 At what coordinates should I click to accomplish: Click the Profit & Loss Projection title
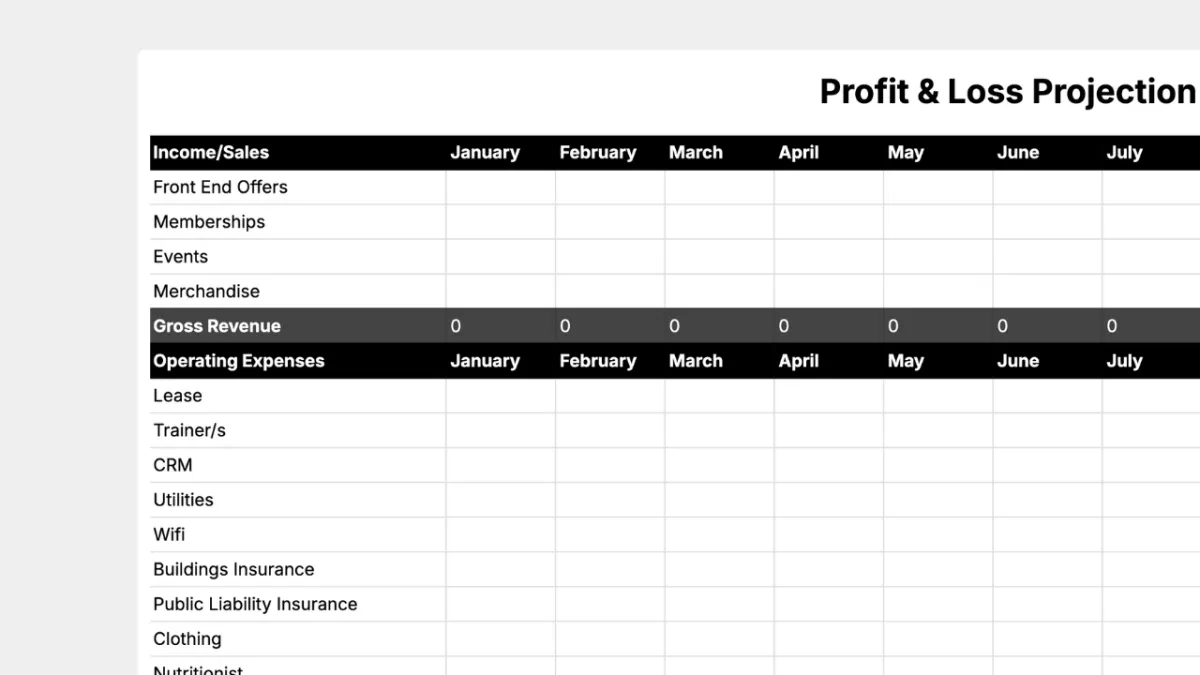click(x=1008, y=92)
